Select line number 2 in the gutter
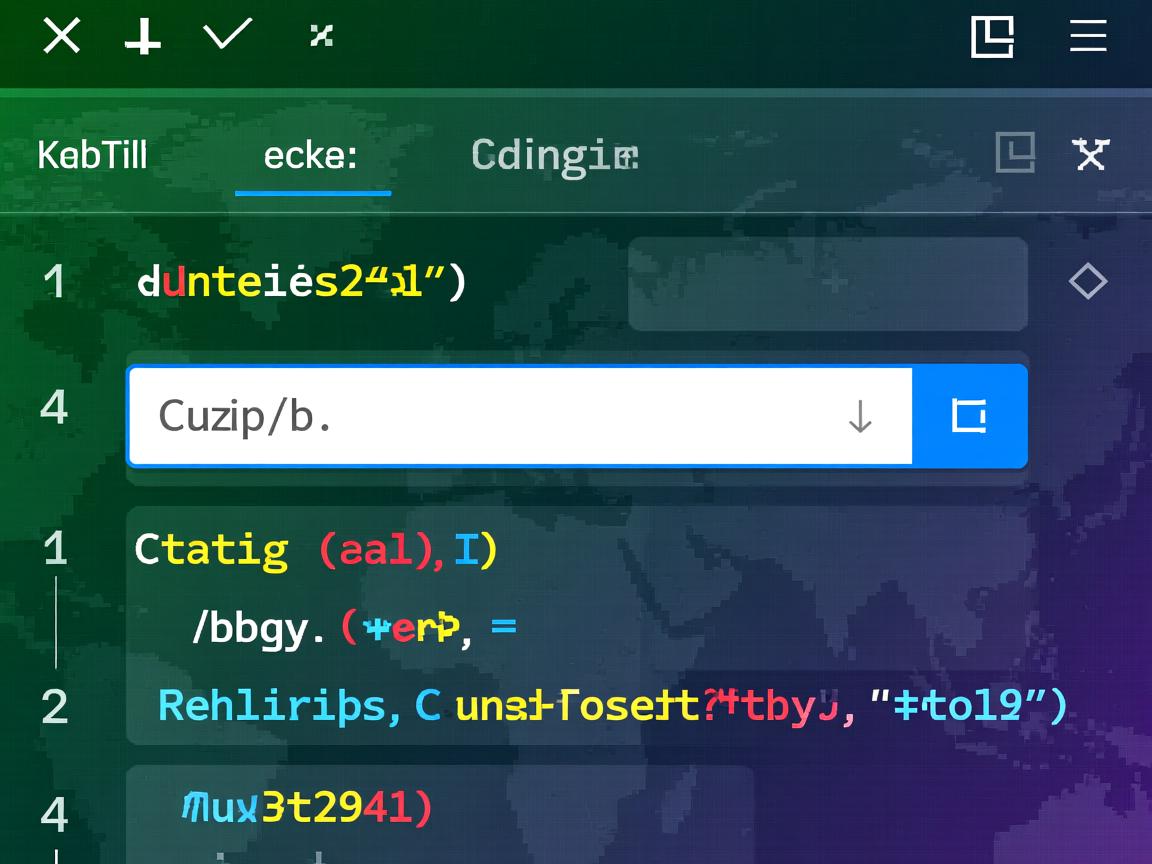Screen dimensions: 1152x864 point(55,707)
